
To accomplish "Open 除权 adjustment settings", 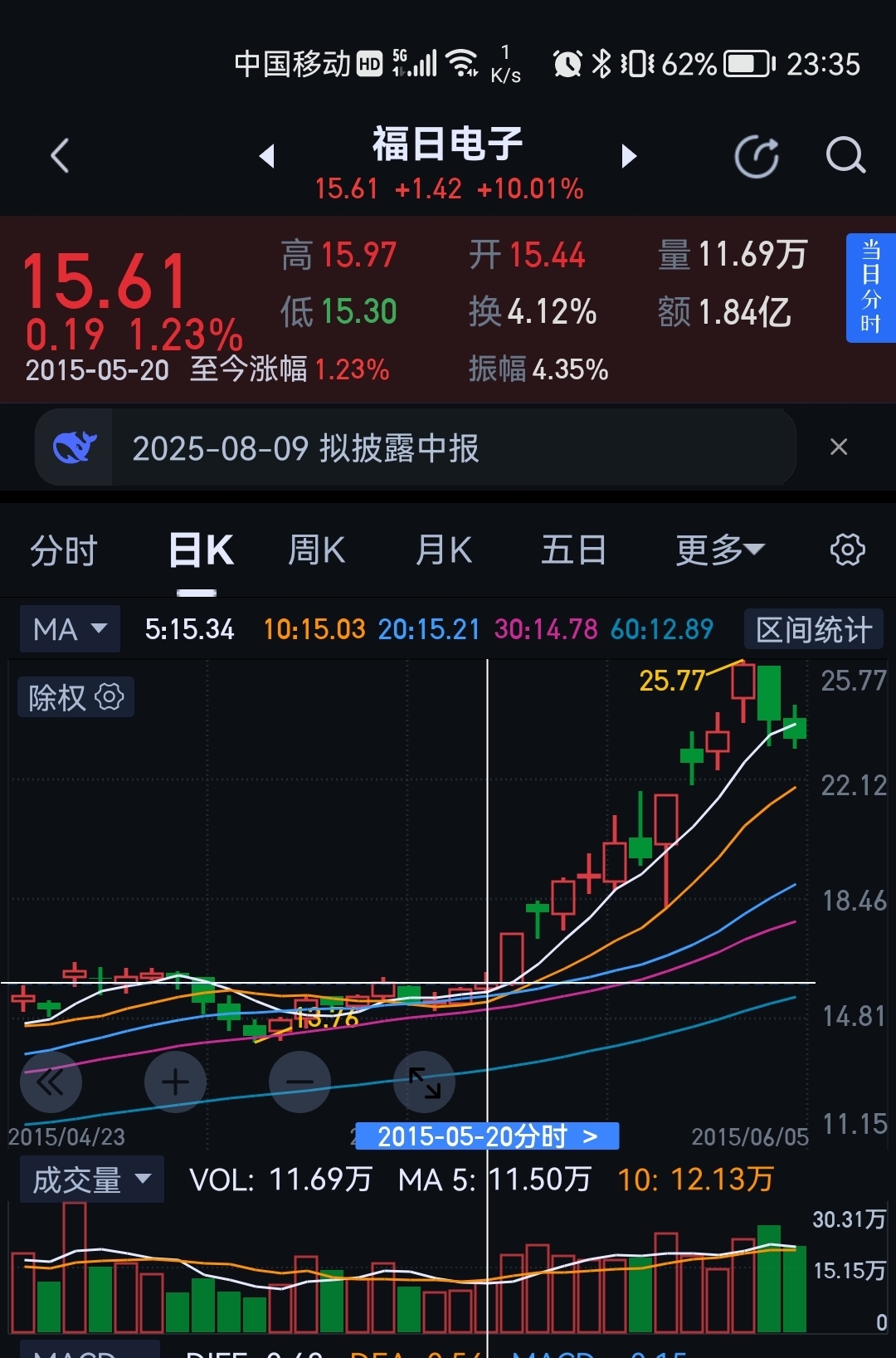I will point(75,697).
